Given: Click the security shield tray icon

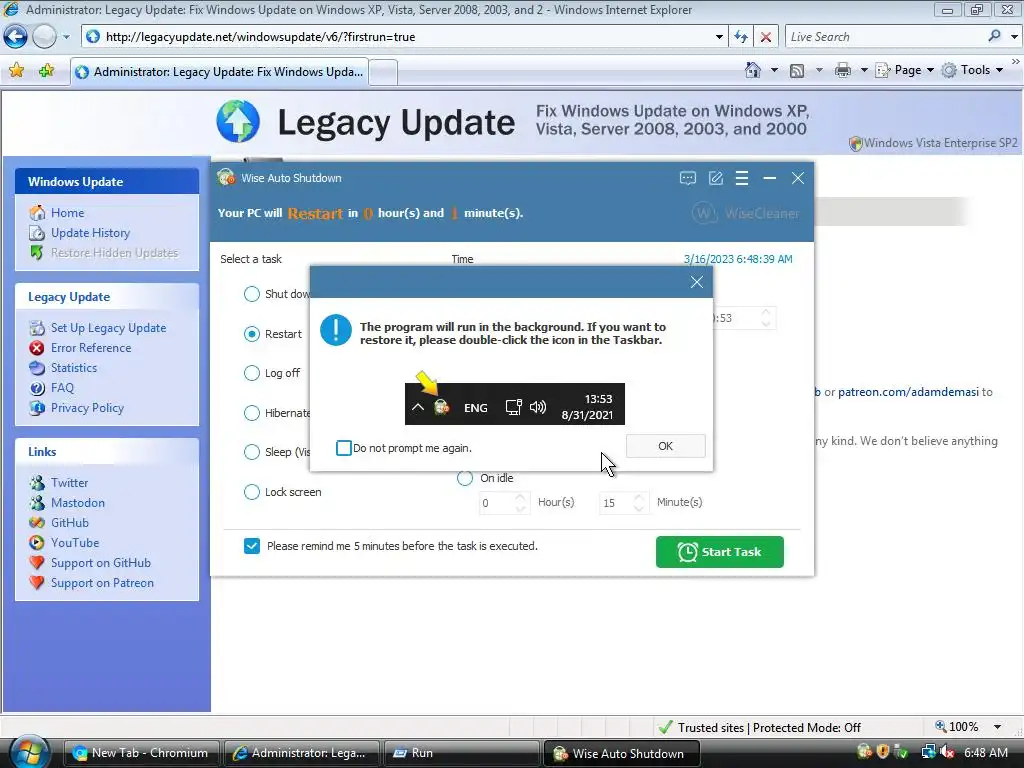Looking at the screenshot, I should coord(883,753).
